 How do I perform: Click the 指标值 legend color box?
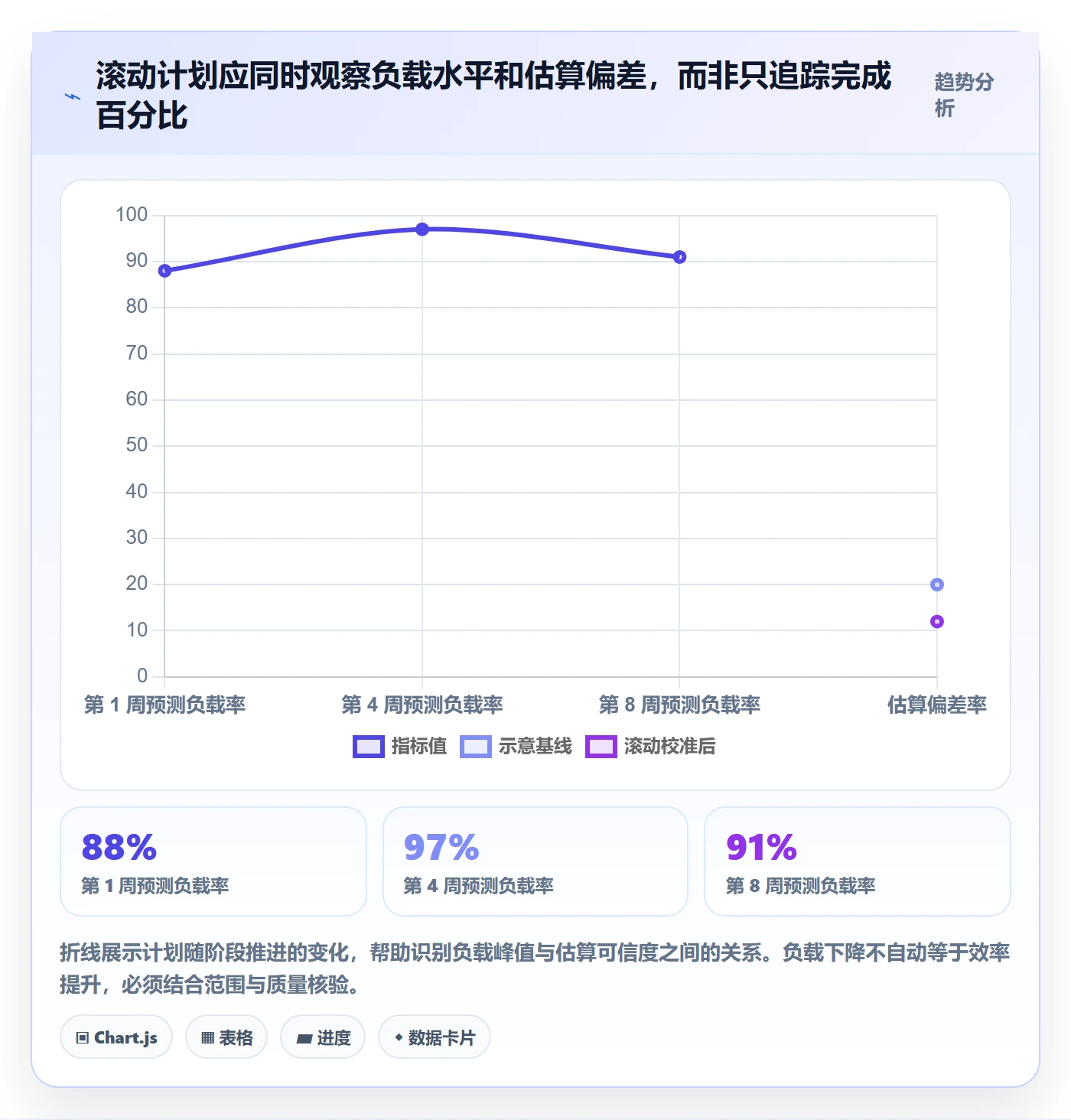click(x=368, y=747)
